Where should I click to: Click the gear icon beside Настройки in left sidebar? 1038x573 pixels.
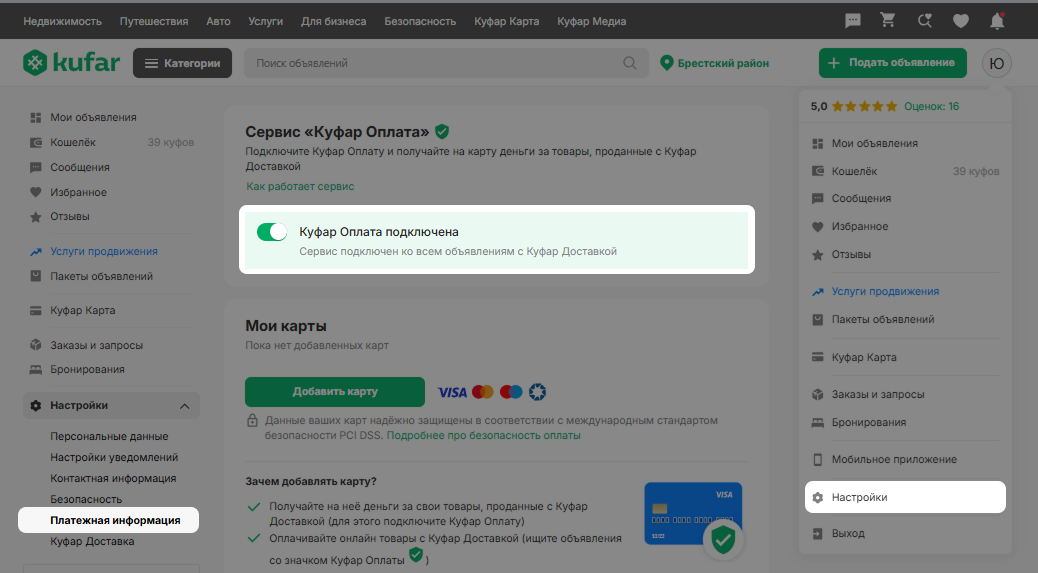[x=36, y=406]
